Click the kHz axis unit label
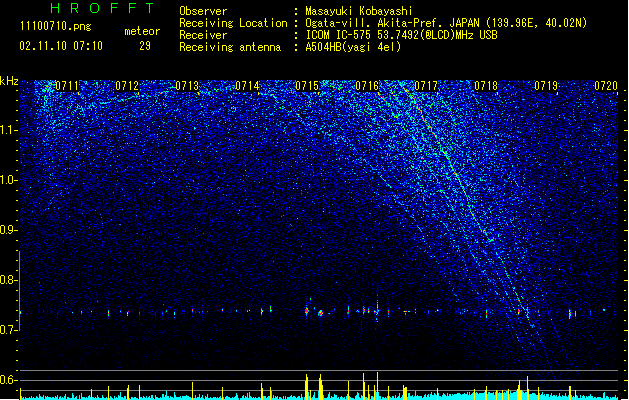Viewport: 629px width, 400px height. pos(9,81)
